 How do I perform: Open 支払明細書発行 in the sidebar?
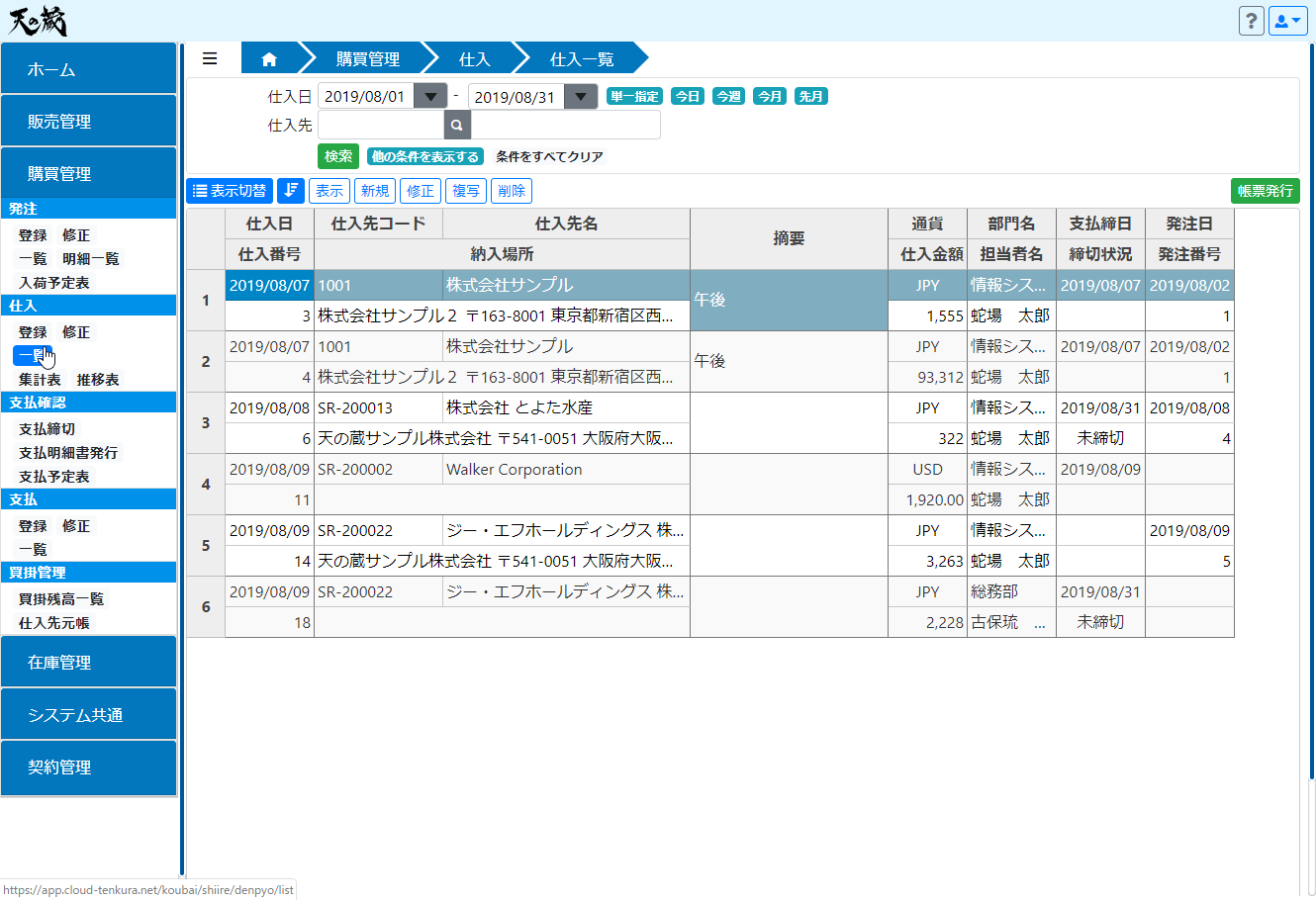click(x=68, y=453)
